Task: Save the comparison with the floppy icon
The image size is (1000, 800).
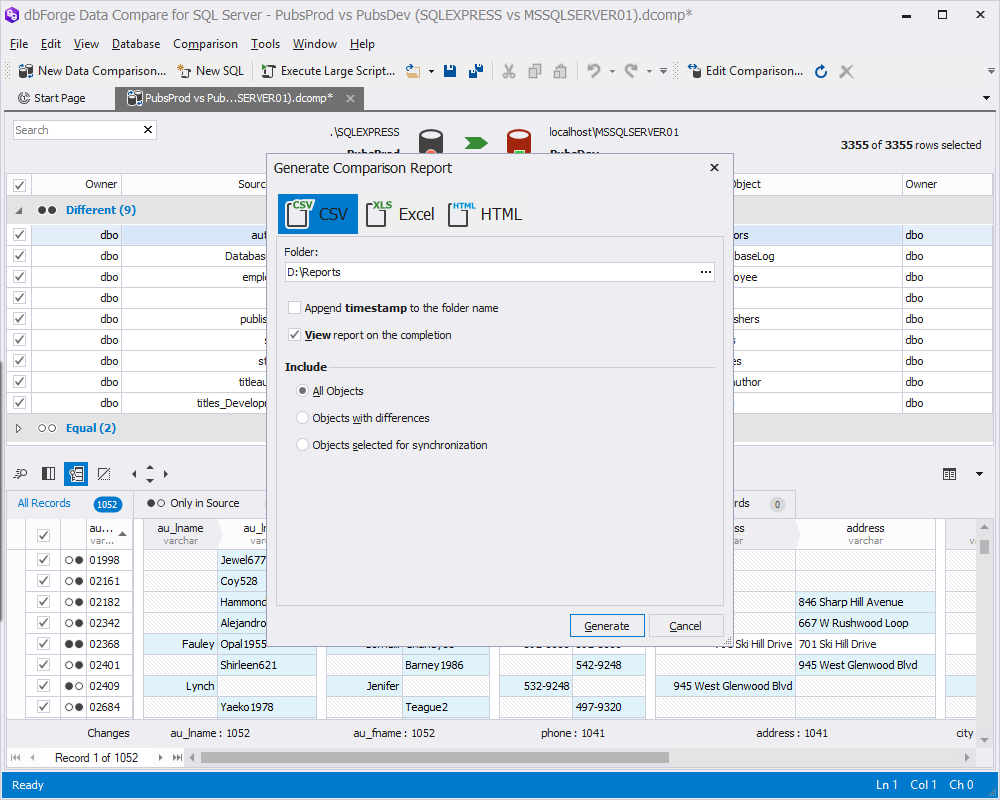Action: (x=450, y=71)
